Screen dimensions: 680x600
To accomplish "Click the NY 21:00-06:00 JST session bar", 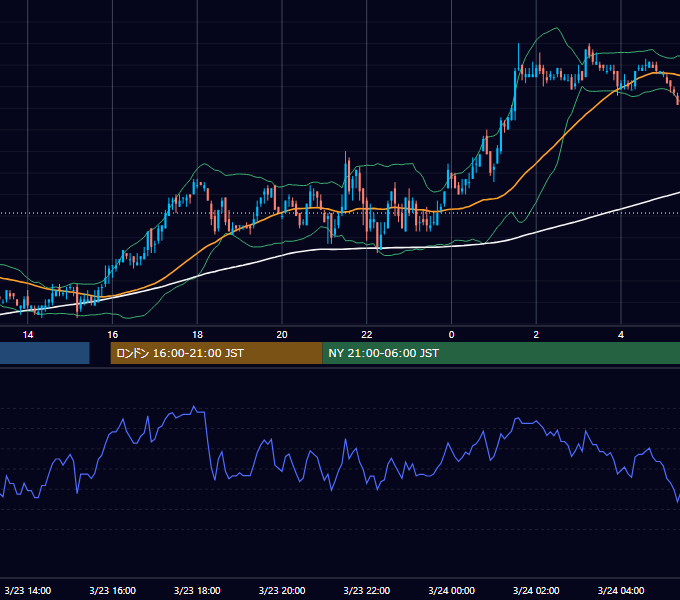I will click(501, 353).
